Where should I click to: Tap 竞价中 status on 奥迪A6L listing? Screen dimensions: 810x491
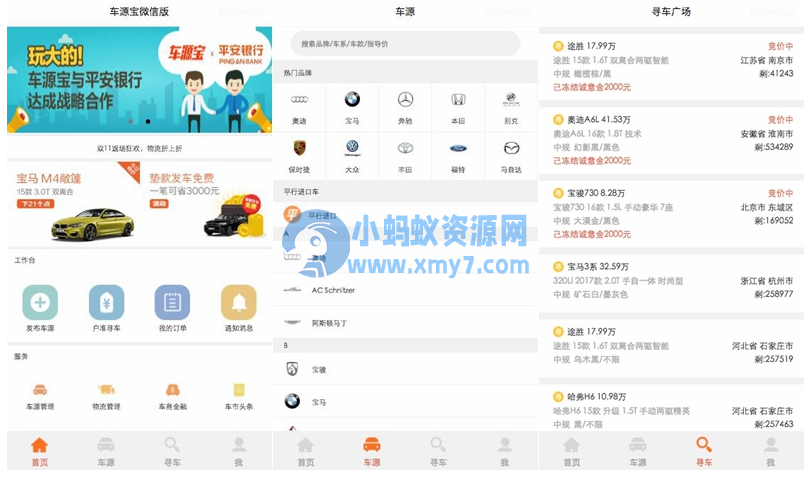(x=780, y=120)
